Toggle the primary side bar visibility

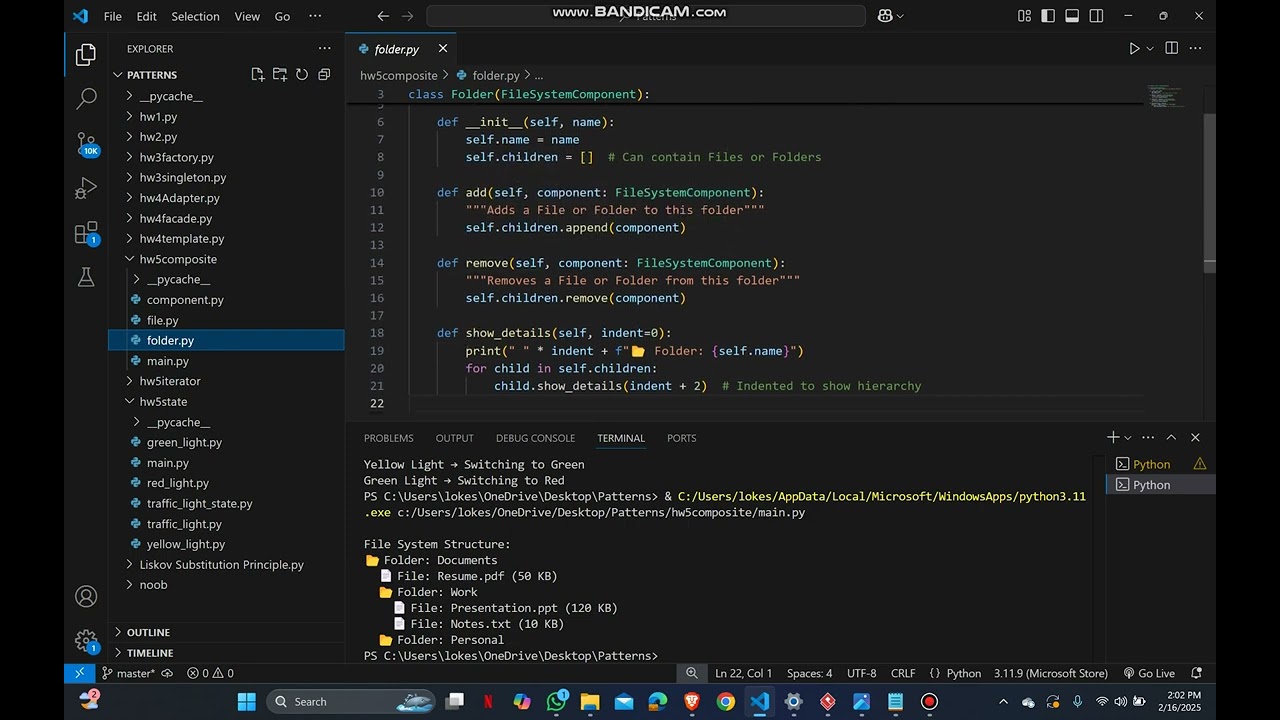[x=1048, y=16]
